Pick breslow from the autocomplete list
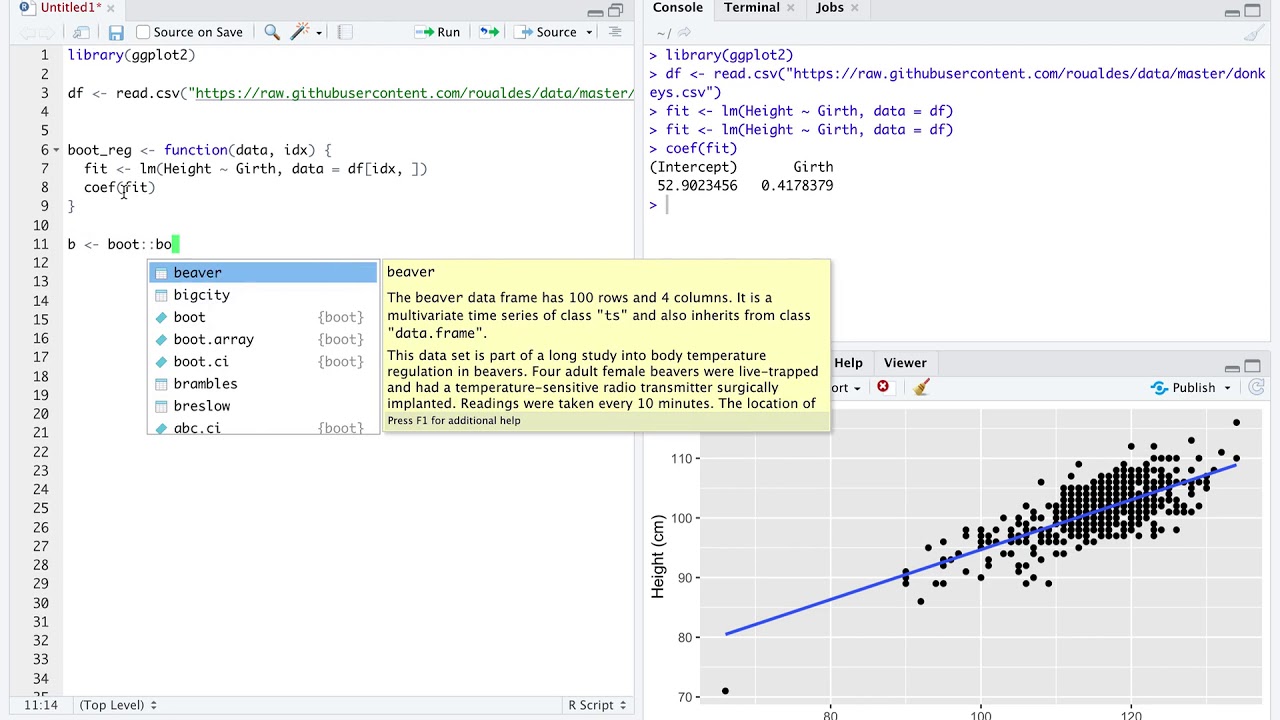The image size is (1280, 720). pyautogui.click(x=263, y=406)
